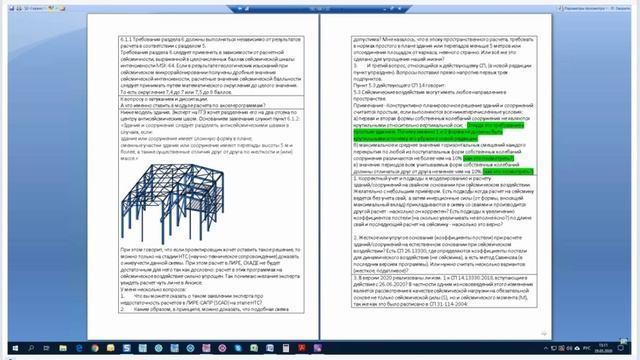This screenshot has width=640, height=360.
Task: Switch input language via РУС indicator
Action: (587, 348)
